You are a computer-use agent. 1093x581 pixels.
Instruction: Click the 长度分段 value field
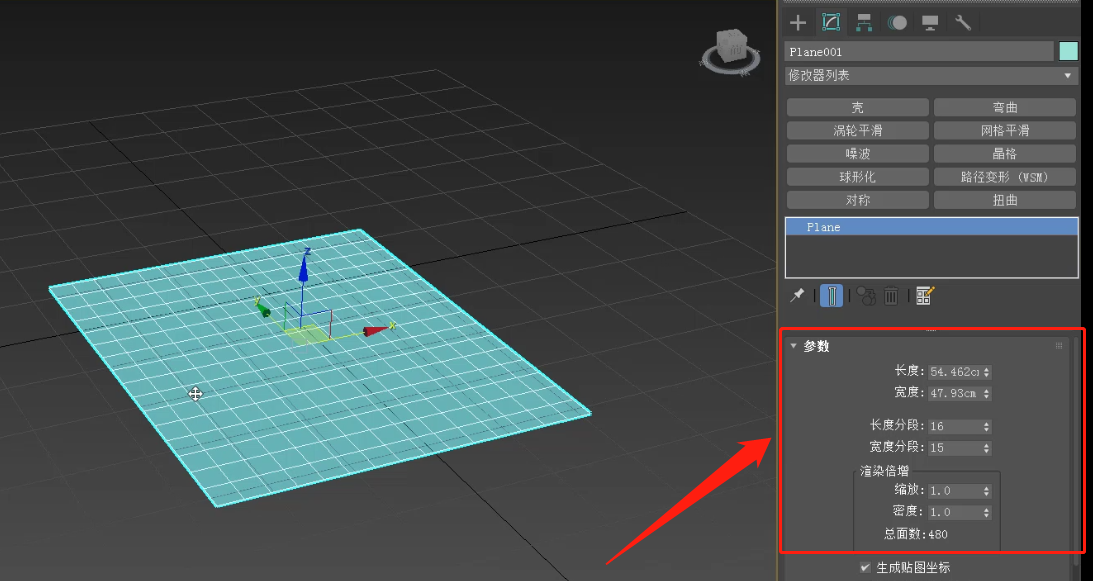click(955, 426)
